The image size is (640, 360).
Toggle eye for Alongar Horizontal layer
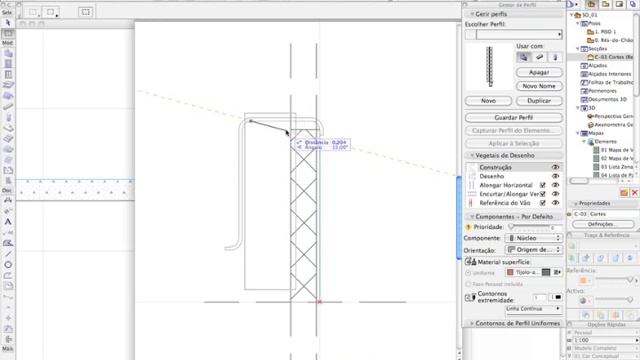click(555, 185)
